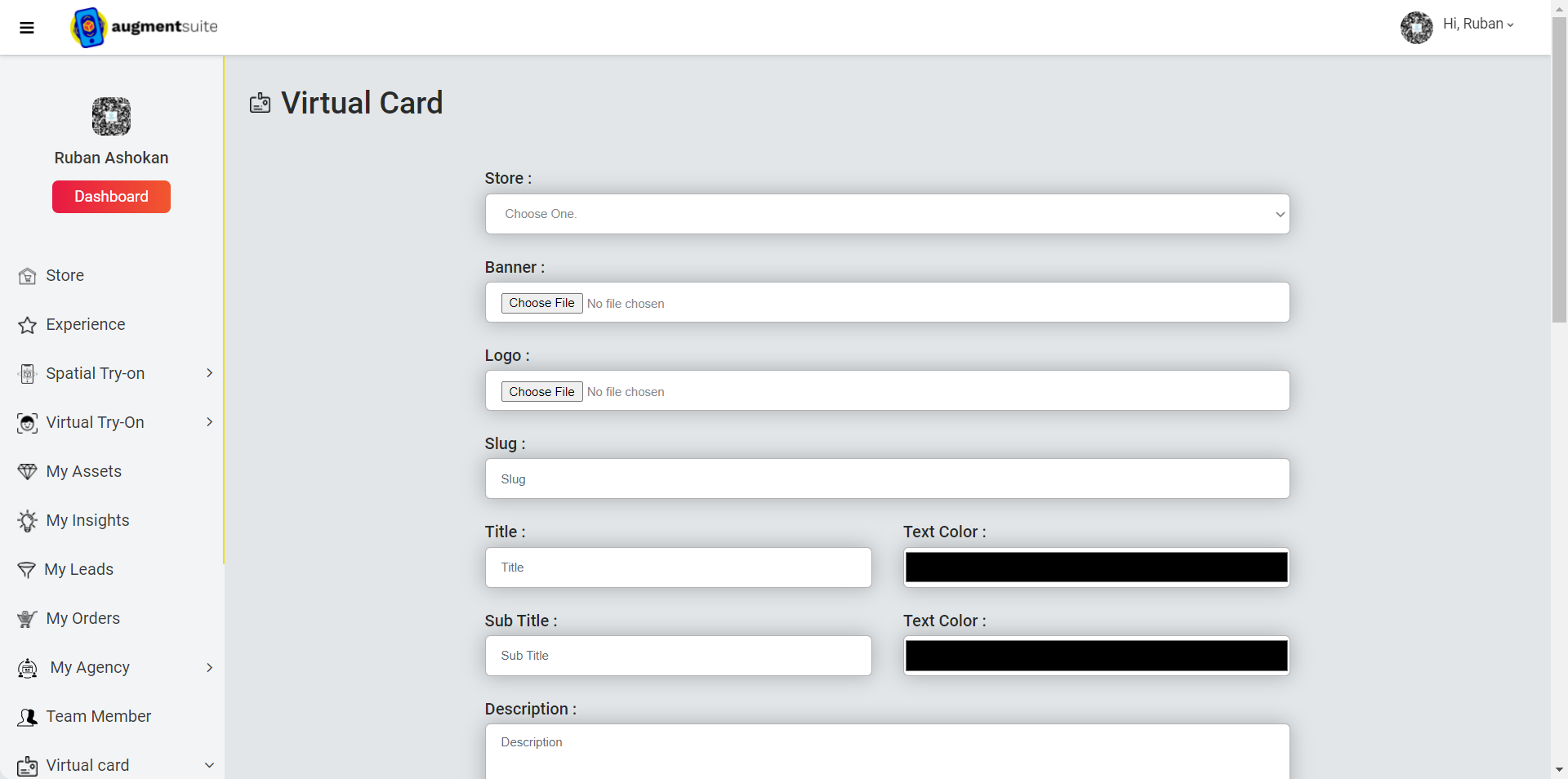Pick the Title text color swatch
Image resolution: width=1568 pixels, height=779 pixels.
tap(1096, 568)
